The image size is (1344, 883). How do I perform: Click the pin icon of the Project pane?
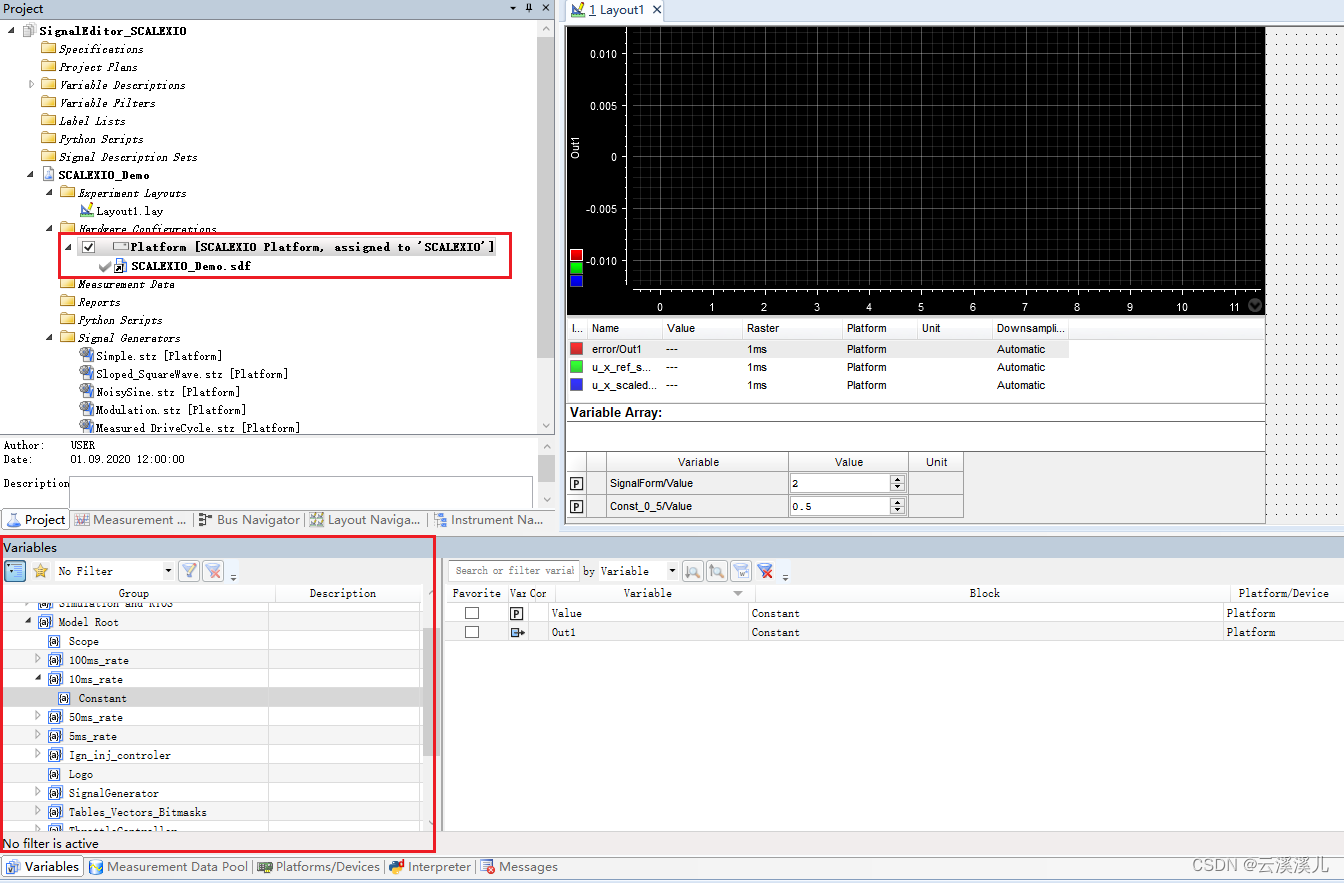(x=529, y=8)
